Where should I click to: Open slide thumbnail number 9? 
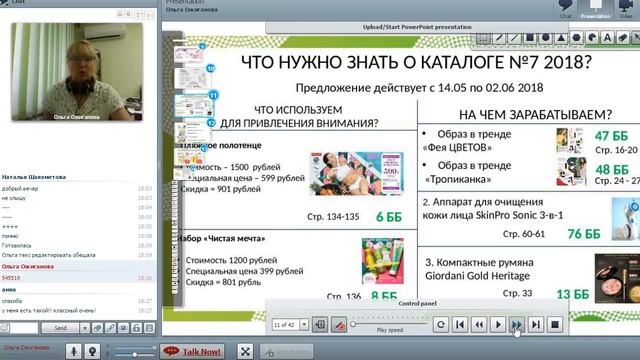pyautogui.click(x=189, y=55)
